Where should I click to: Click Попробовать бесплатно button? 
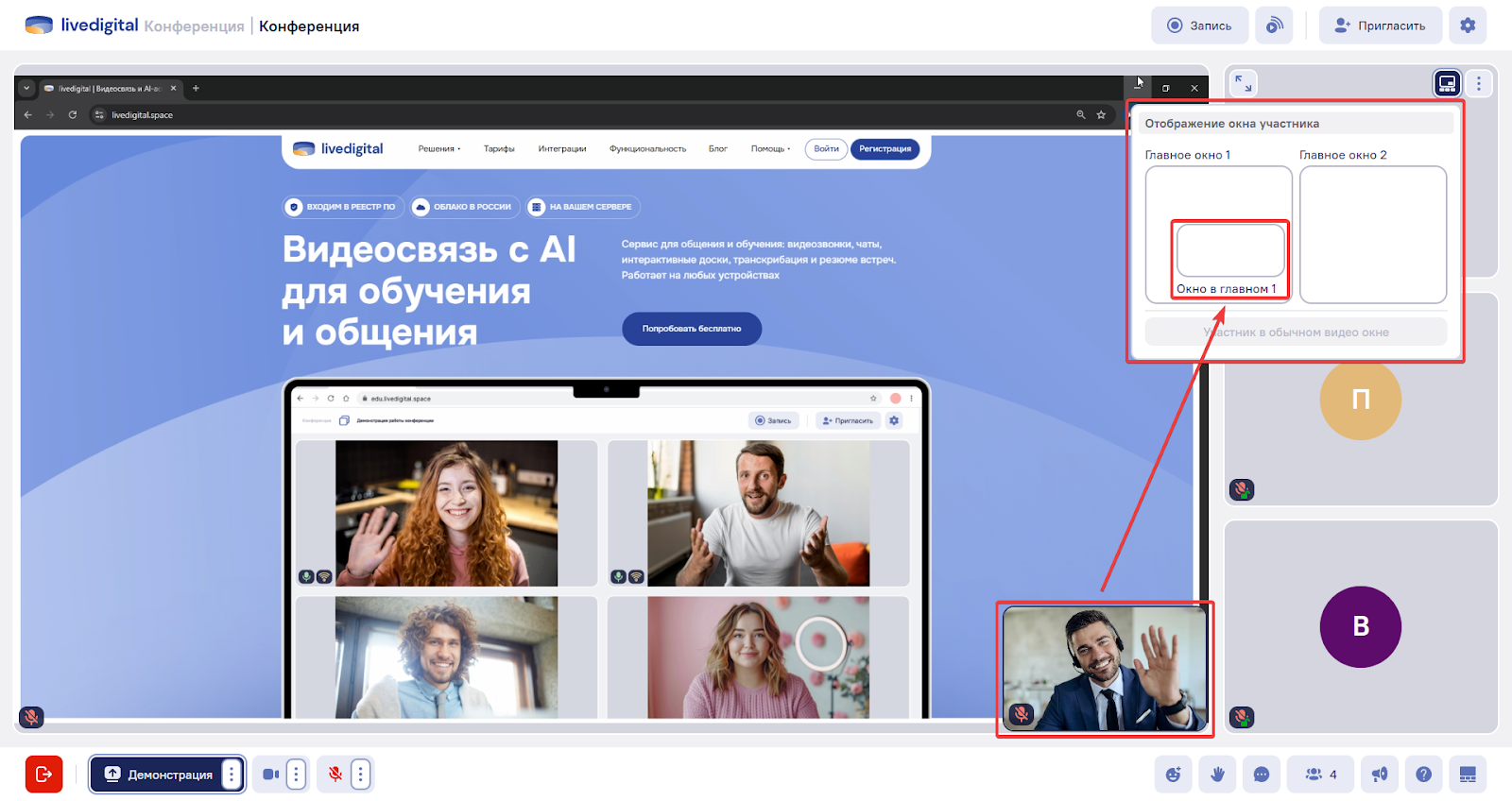pos(692,329)
